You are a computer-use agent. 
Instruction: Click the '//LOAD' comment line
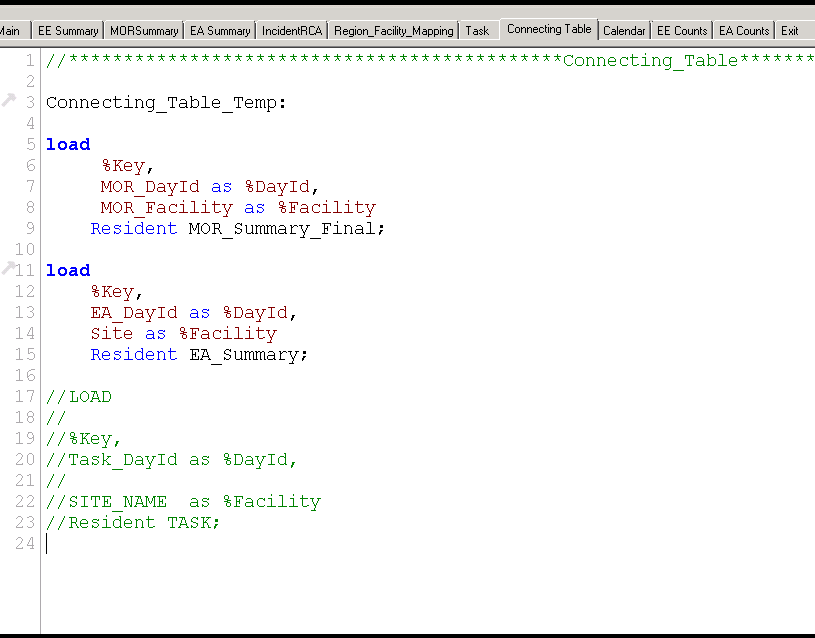78,396
